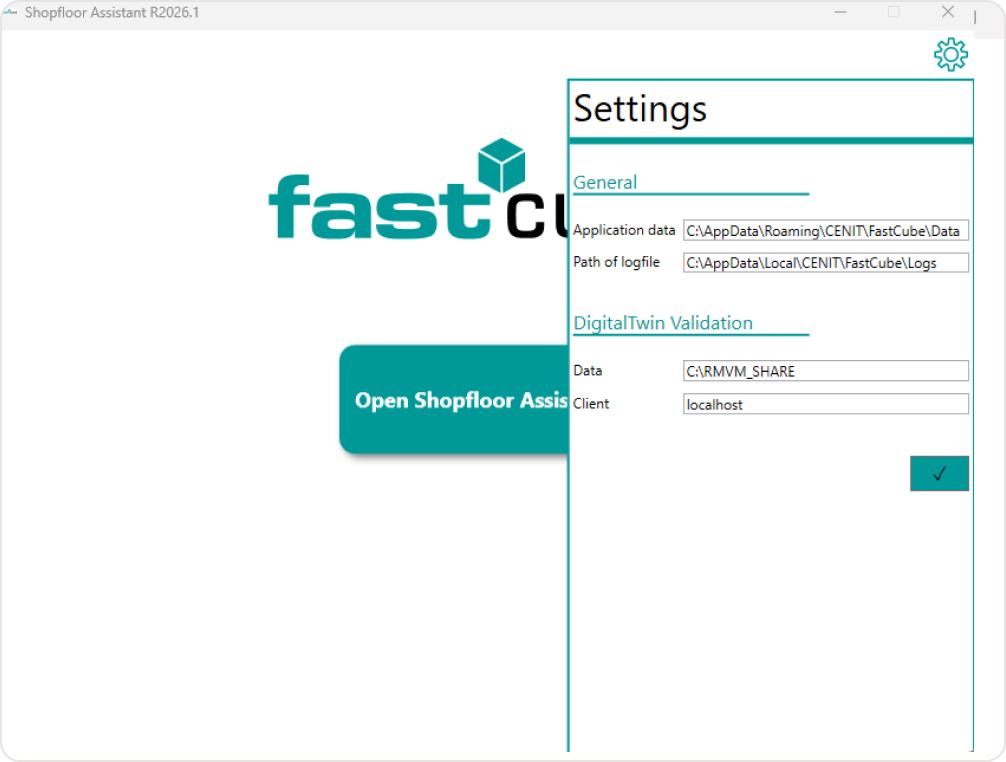Click the "Client" label text
This screenshot has height=762, width=1006.
coord(591,403)
